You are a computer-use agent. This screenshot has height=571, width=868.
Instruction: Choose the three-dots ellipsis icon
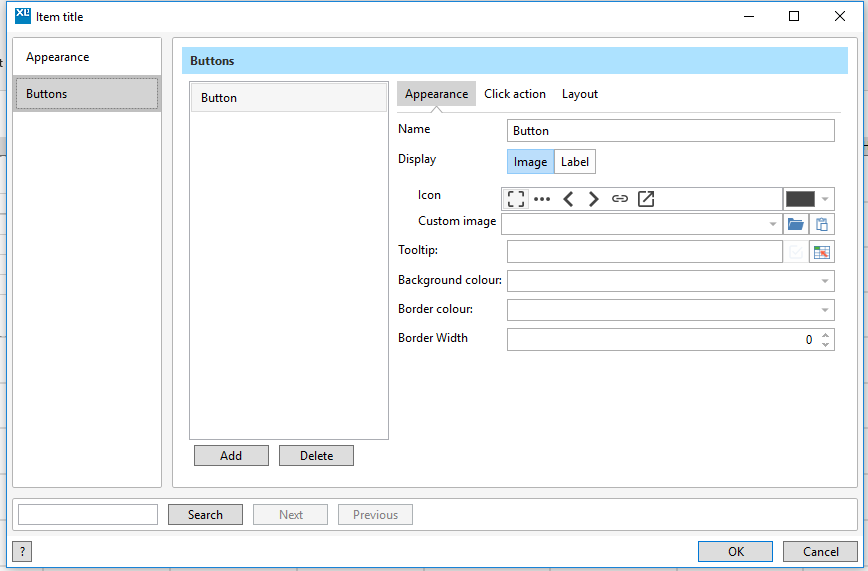(542, 199)
